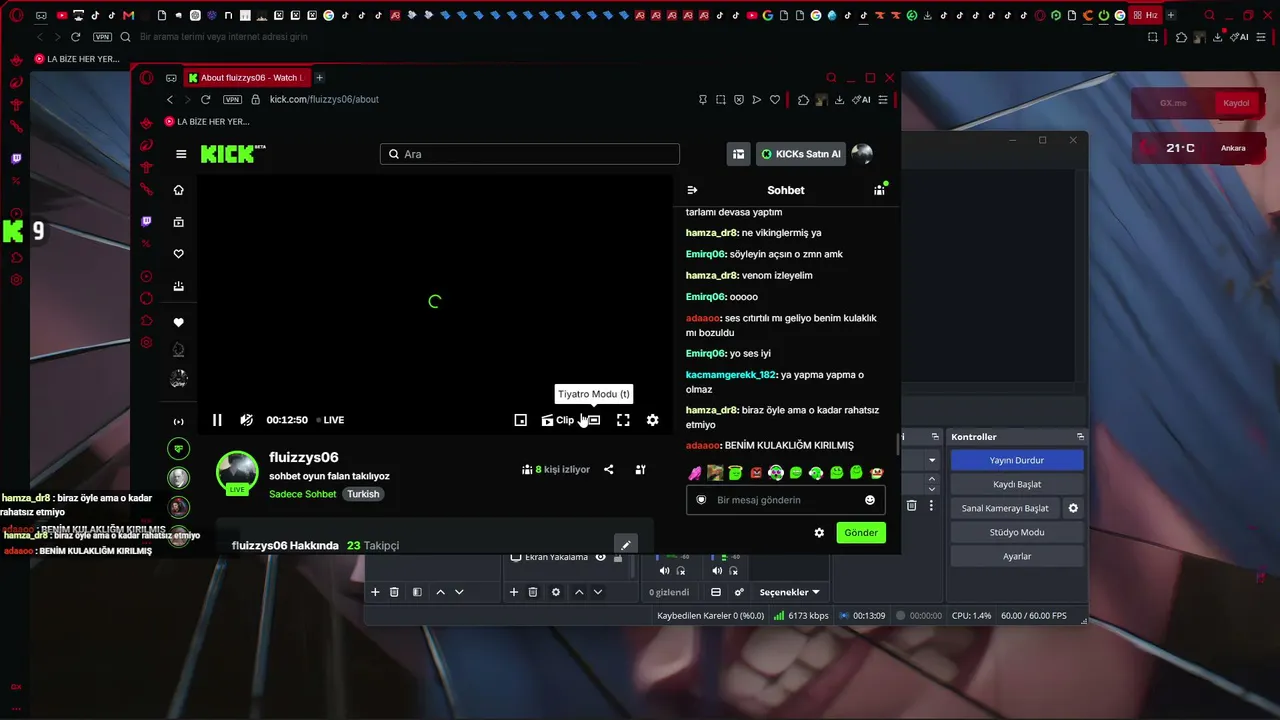Open the extensions cube icon in Kick window
This screenshot has height=720, width=1280.
click(x=803, y=99)
